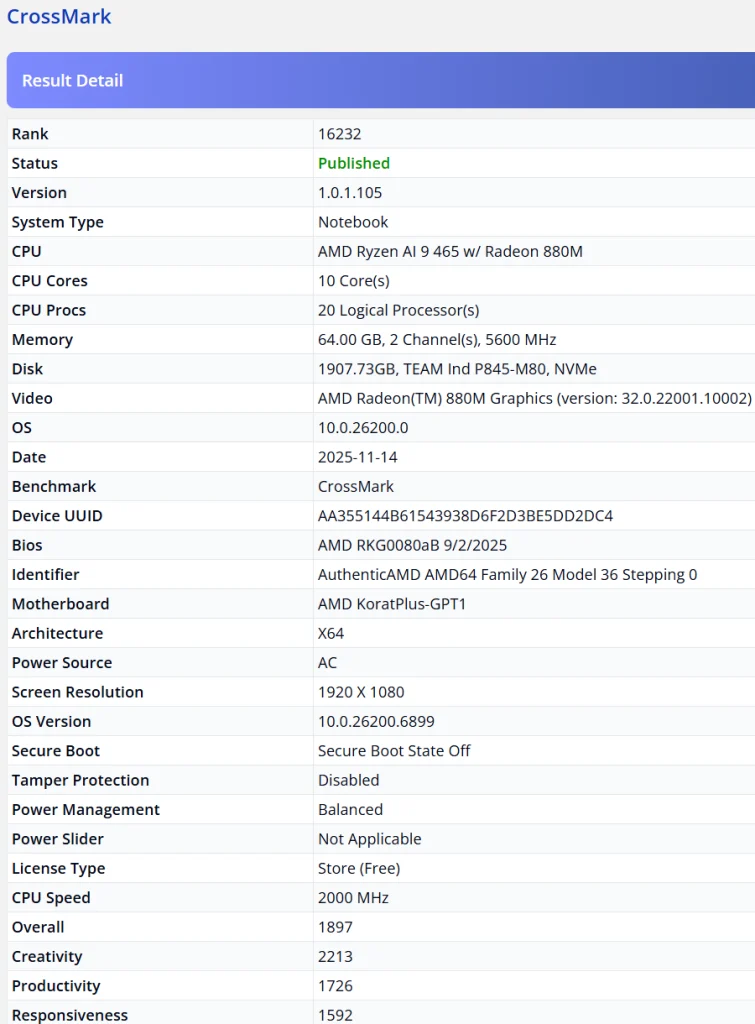
Task: Select the AMD KoratPlus-GPT1 motherboard value
Action: click(392, 604)
